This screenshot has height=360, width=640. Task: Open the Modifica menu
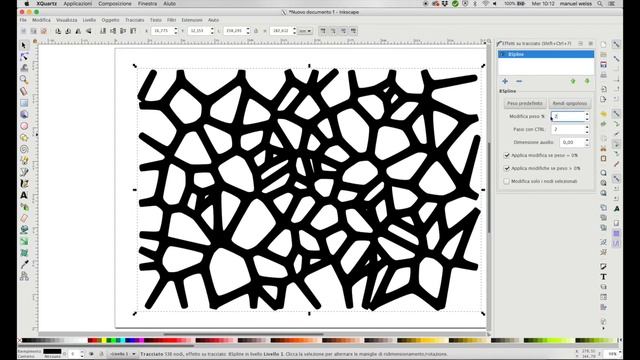pyautogui.click(x=42, y=20)
